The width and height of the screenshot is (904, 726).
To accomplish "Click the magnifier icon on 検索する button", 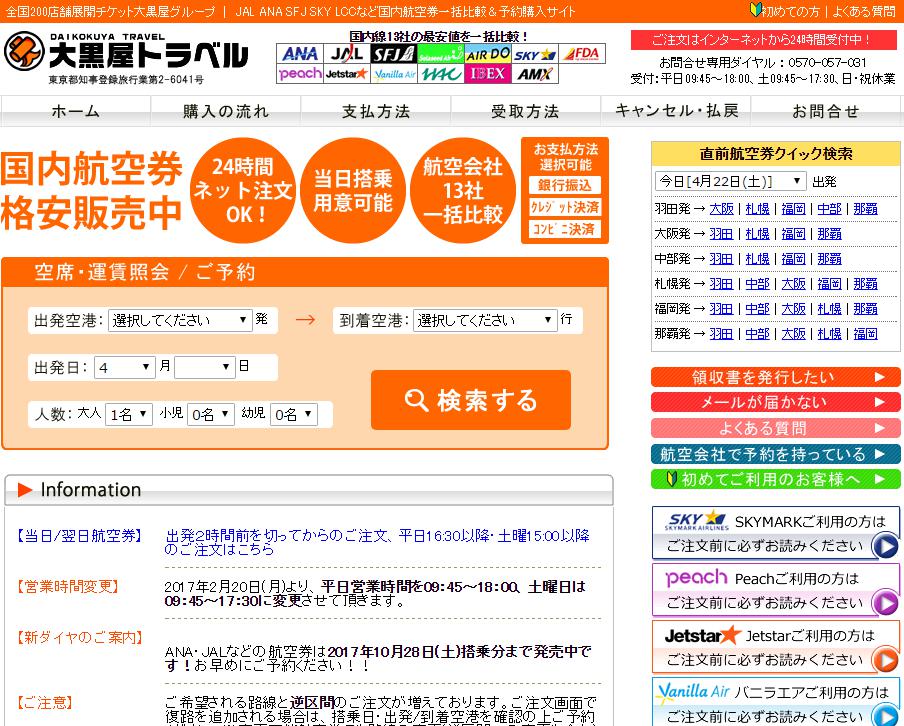I will point(416,400).
